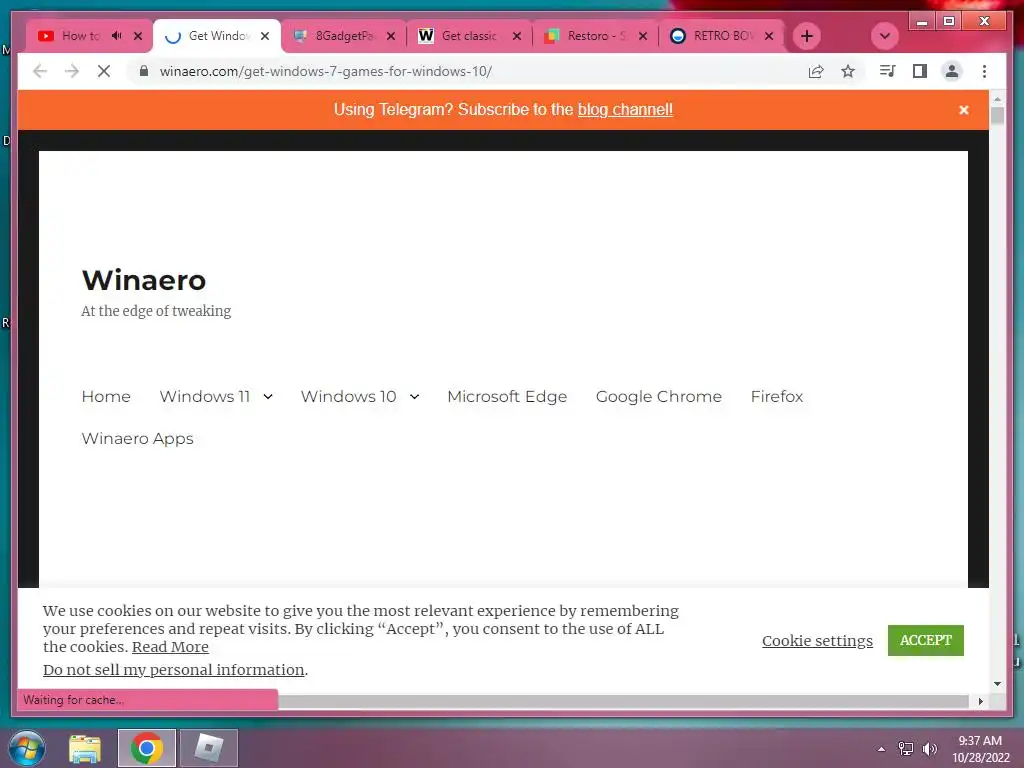The image size is (1024, 768).
Task: Open the Roblox taskbar icon
Action: 208,748
